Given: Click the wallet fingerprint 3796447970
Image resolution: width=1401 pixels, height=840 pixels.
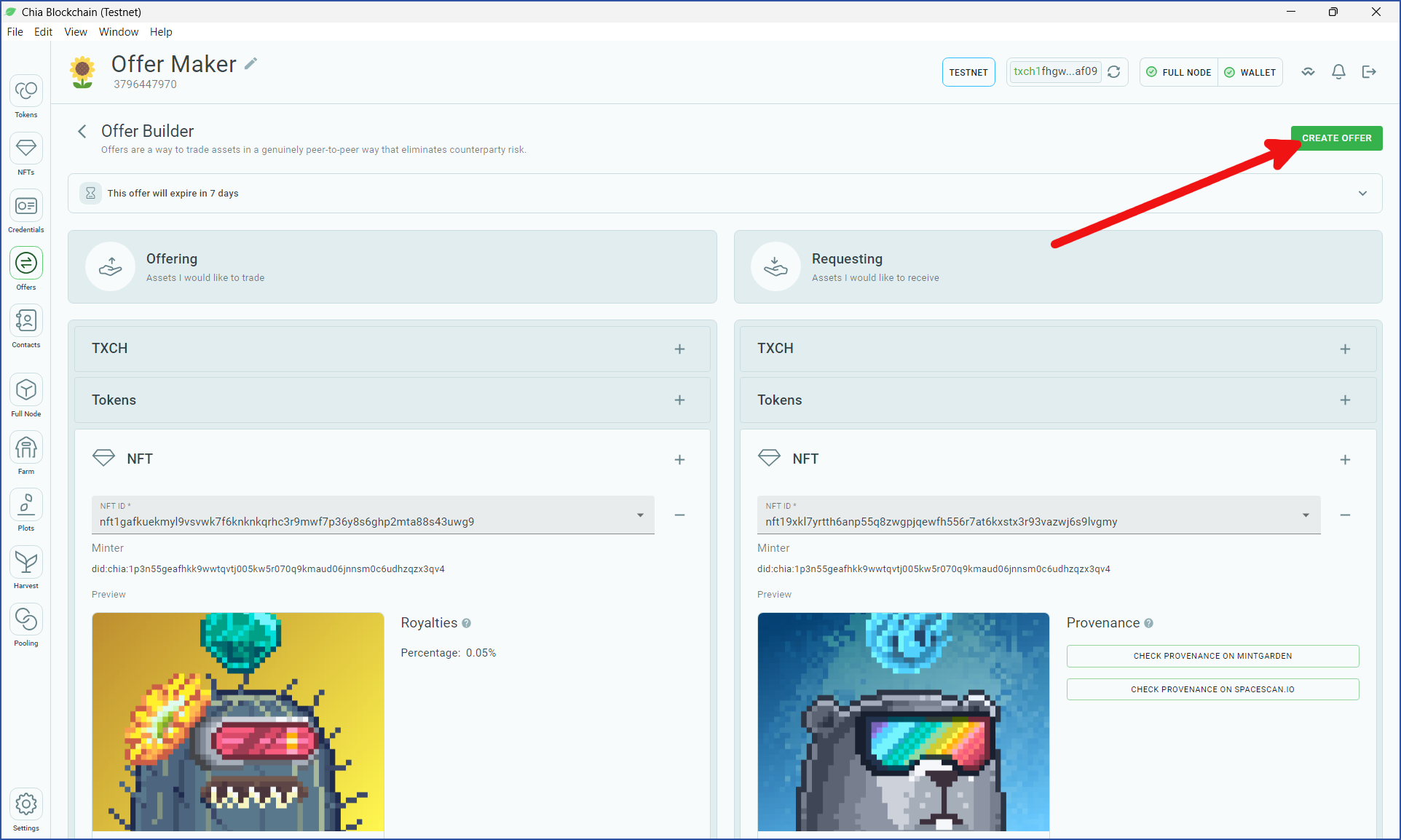Looking at the screenshot, I should 145,84.
